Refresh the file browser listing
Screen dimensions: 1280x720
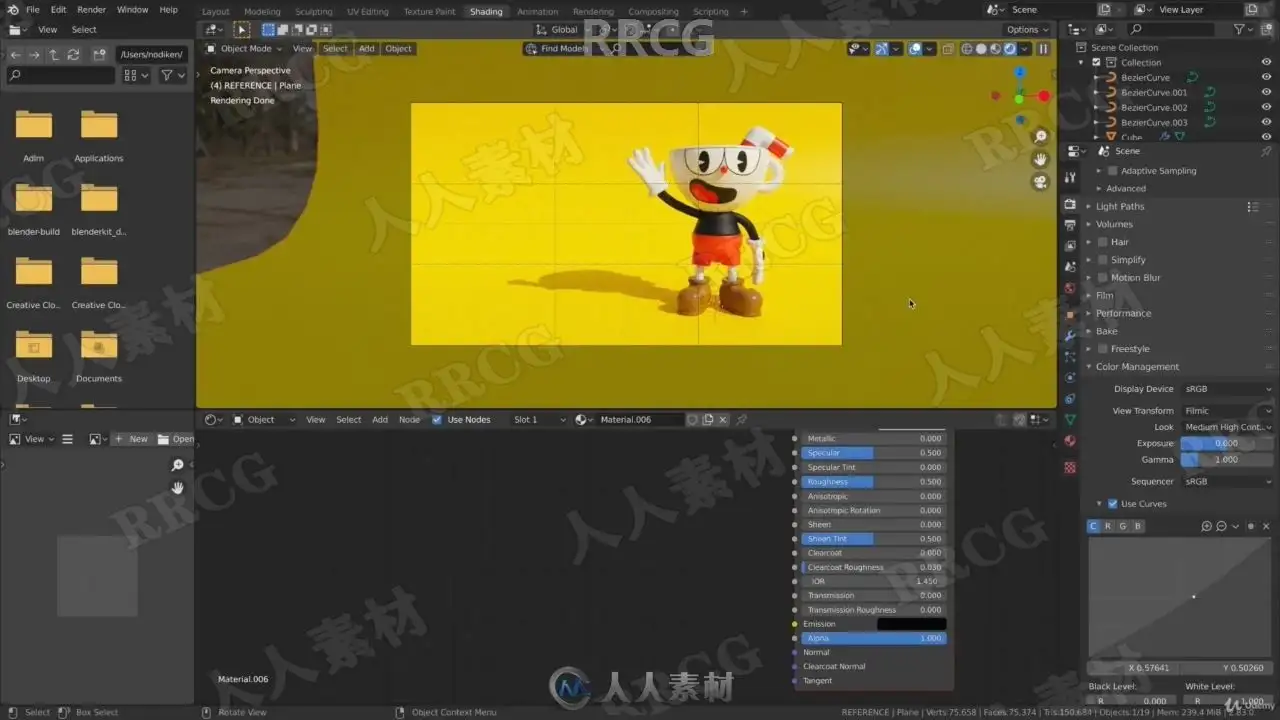click(72, 55)
